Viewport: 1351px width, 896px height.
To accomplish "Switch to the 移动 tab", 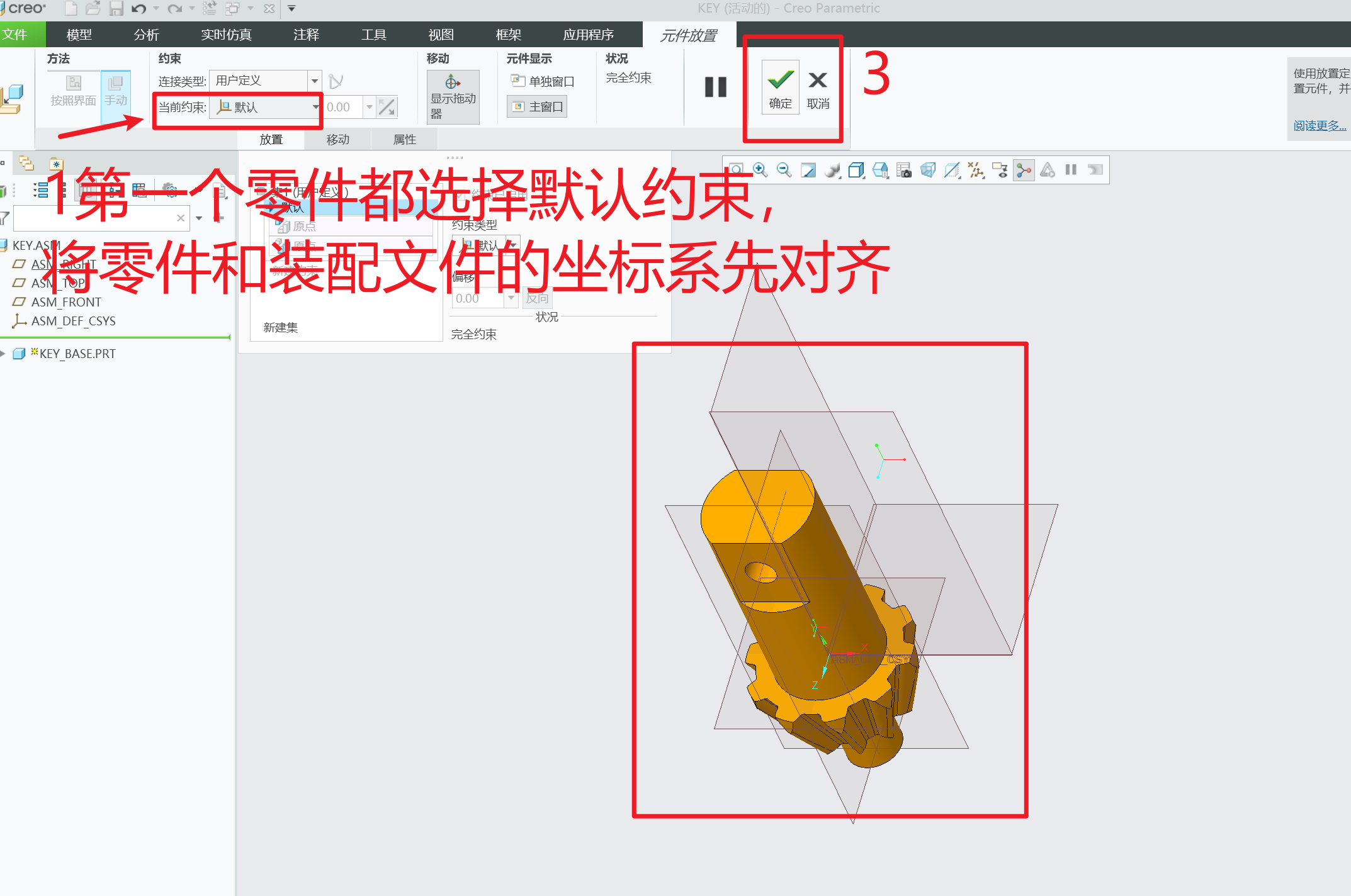I will (x=337, y=139).
